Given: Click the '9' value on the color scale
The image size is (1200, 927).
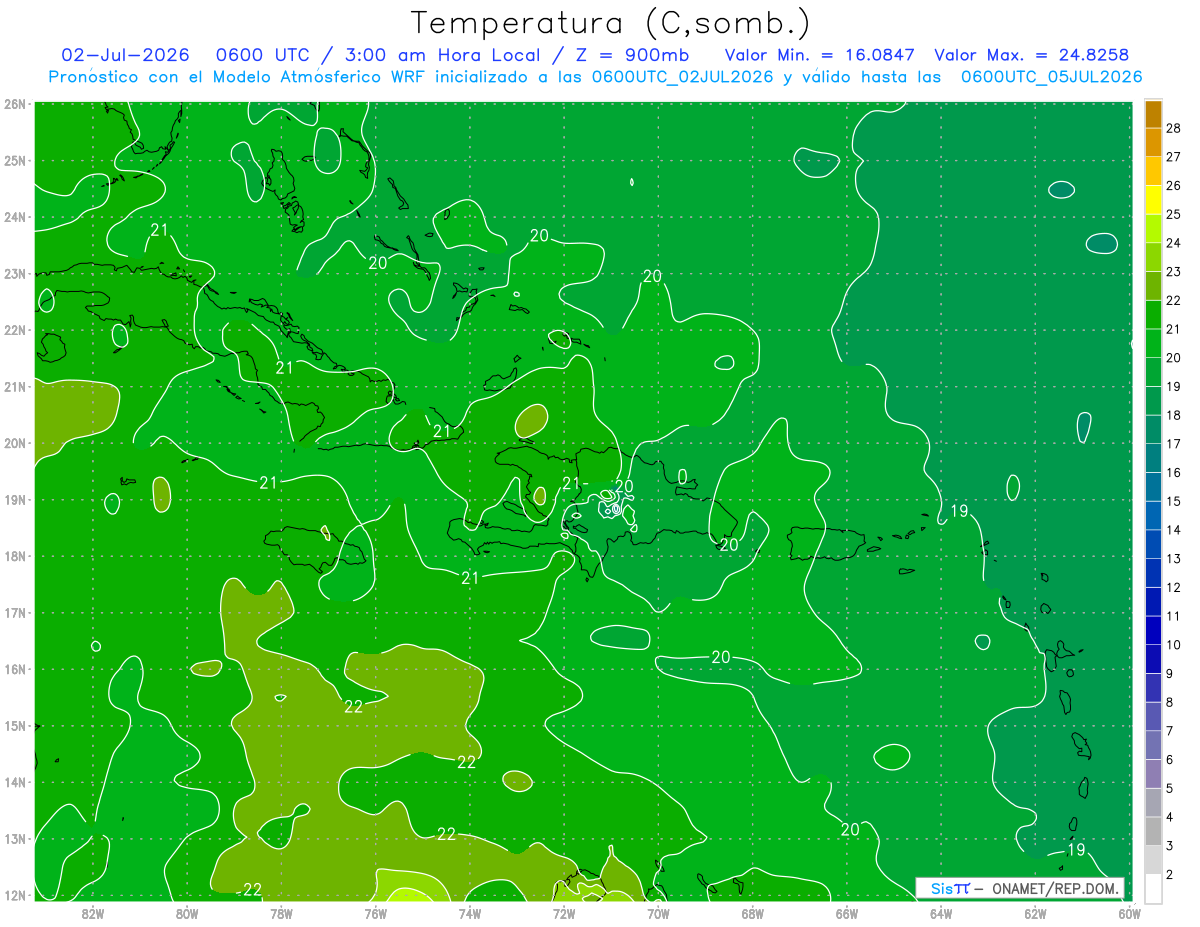Looking at the screenshot, I should 1170,674.
